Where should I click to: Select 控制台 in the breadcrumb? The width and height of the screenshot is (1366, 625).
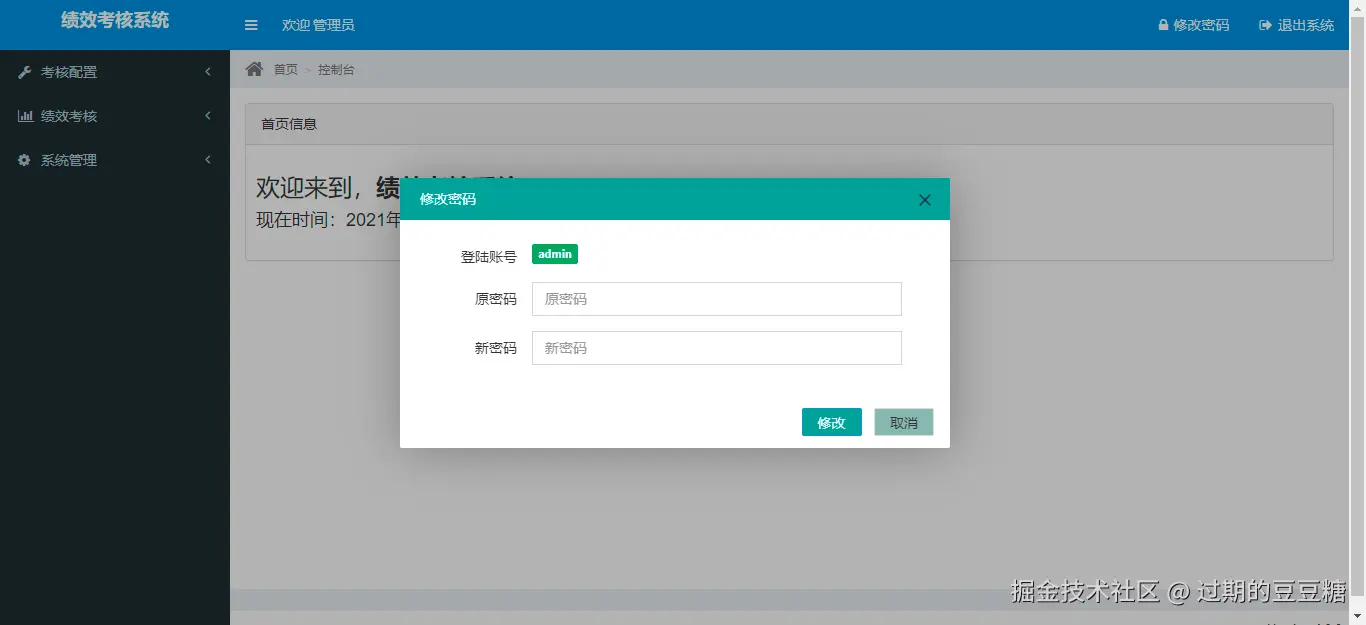click(x=335, y=70)
